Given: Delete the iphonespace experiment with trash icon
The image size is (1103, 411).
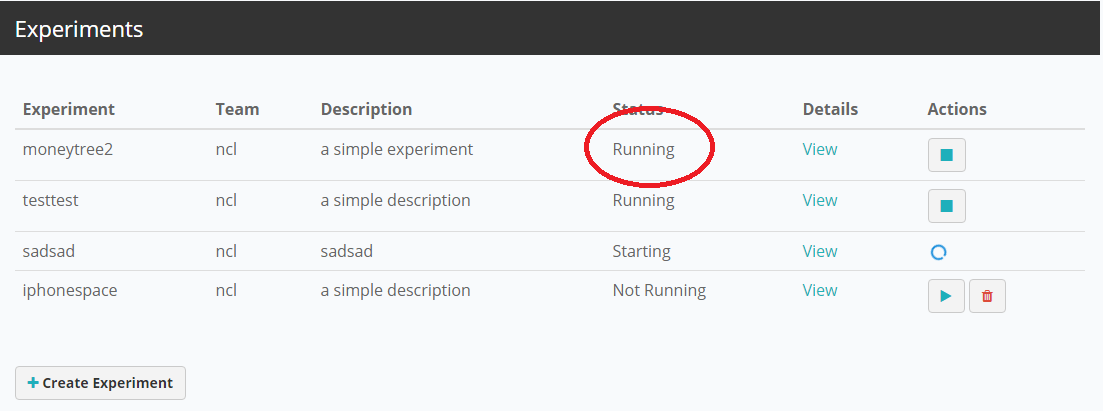Looking at the screenshot, I should [987, 296].
